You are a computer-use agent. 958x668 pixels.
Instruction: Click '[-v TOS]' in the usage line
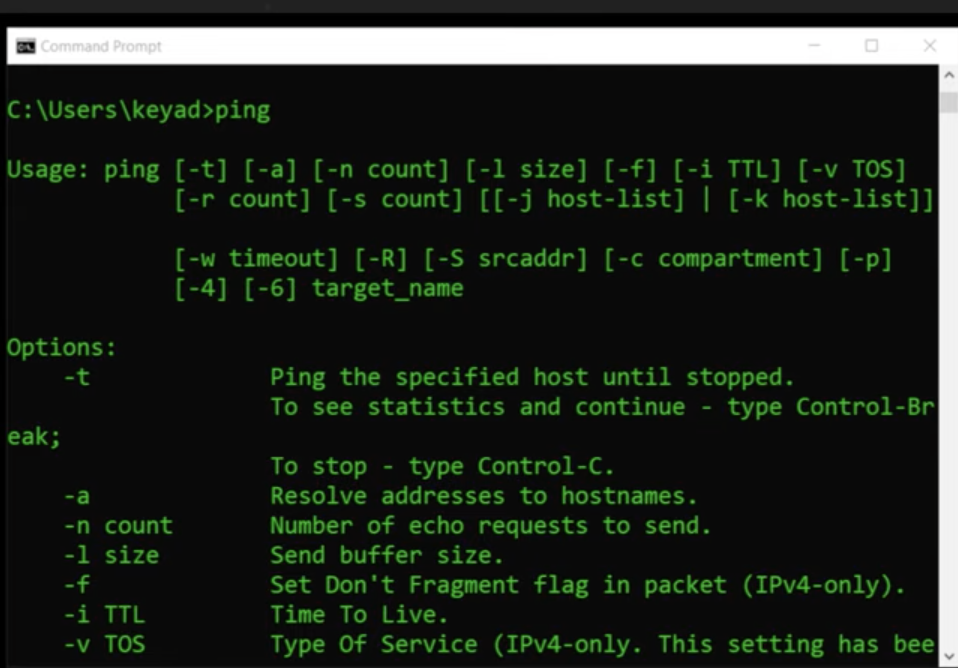pos(852,170)
